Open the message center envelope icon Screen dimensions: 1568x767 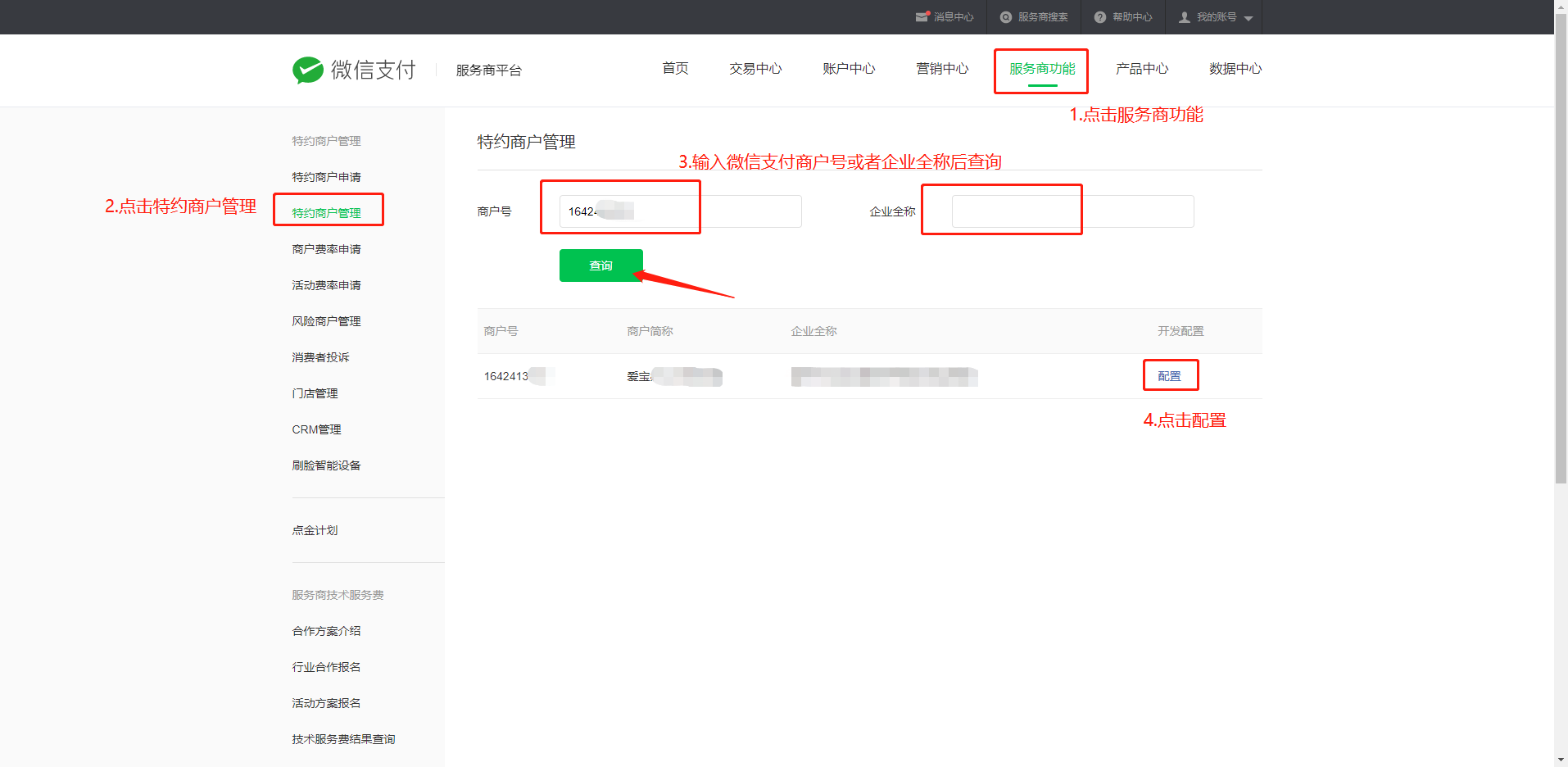point(922,16)
